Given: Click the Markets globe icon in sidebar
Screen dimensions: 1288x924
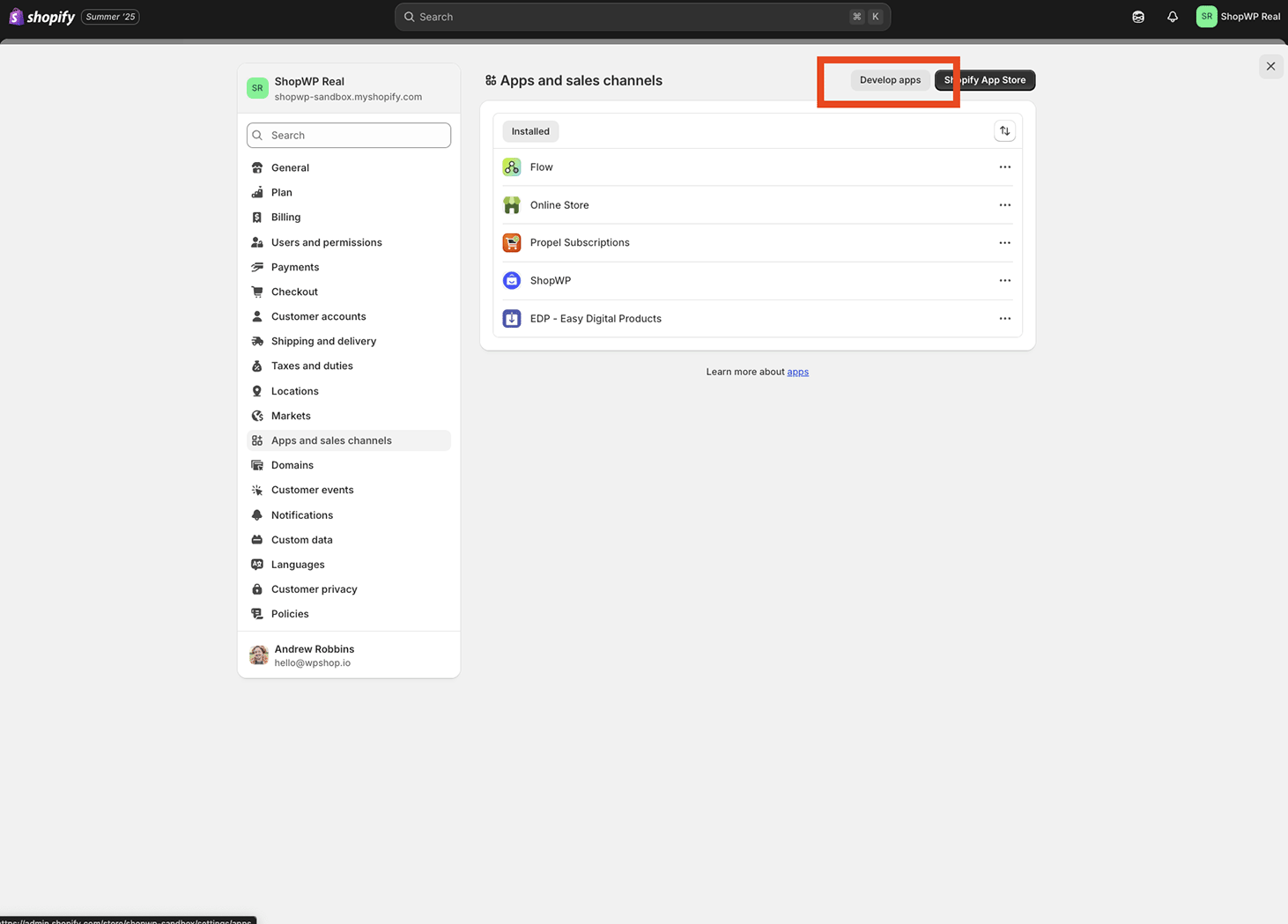Looking at the screenshot, I should point(257,416).
